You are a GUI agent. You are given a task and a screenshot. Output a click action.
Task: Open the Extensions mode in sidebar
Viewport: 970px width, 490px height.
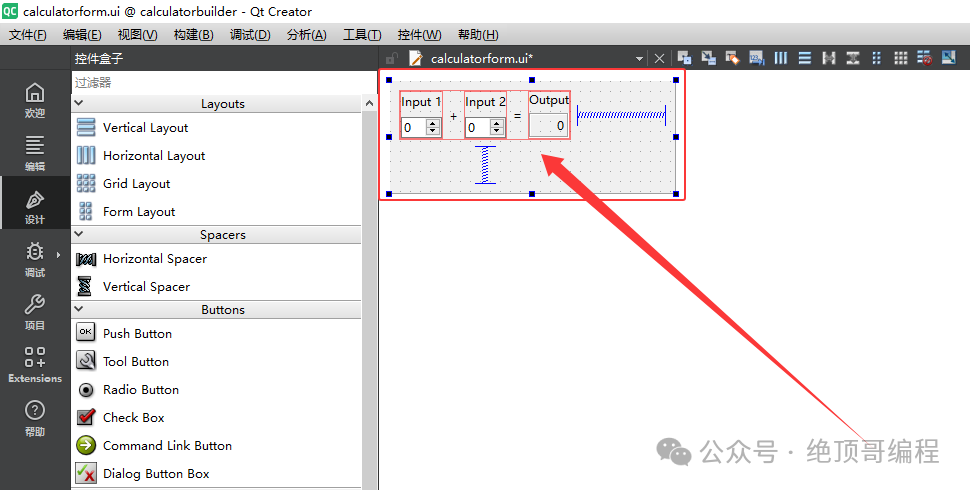(35, 364)
